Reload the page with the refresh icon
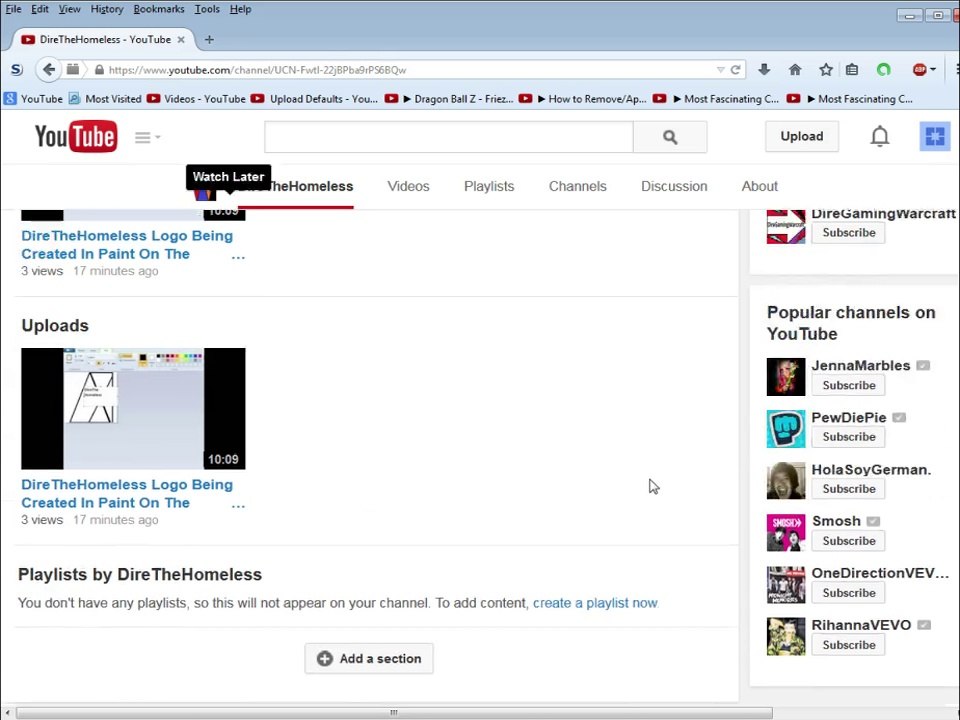This screenshot has height=720, width=960. click(x=736, y=69)
